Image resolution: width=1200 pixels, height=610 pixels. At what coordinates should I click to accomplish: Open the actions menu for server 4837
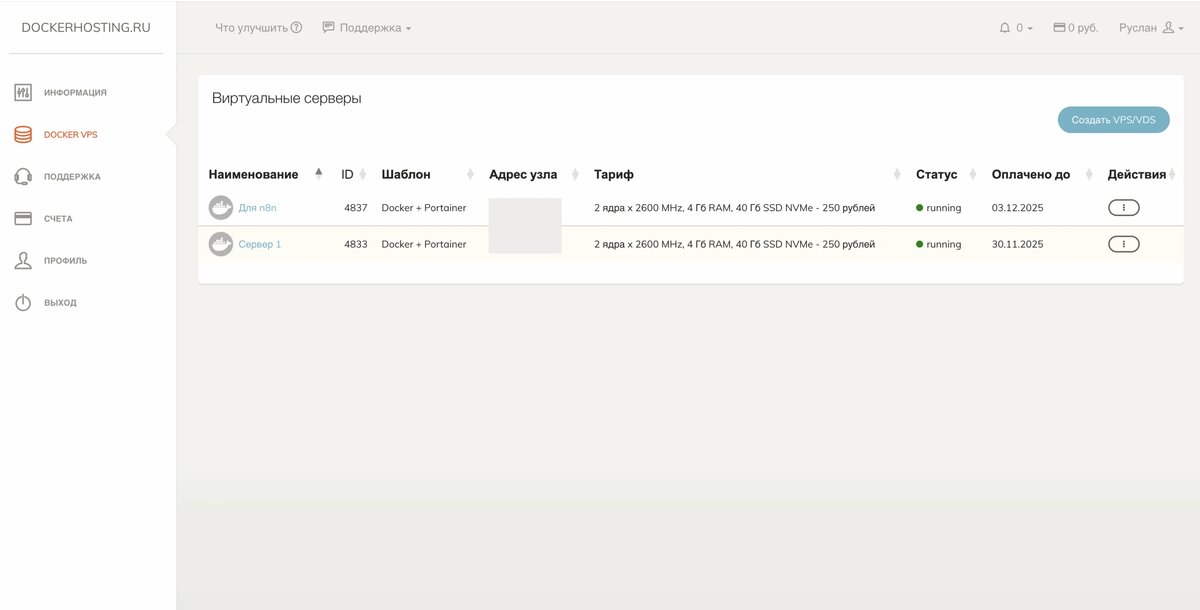pyautogui.click(x=1123, y=207)
